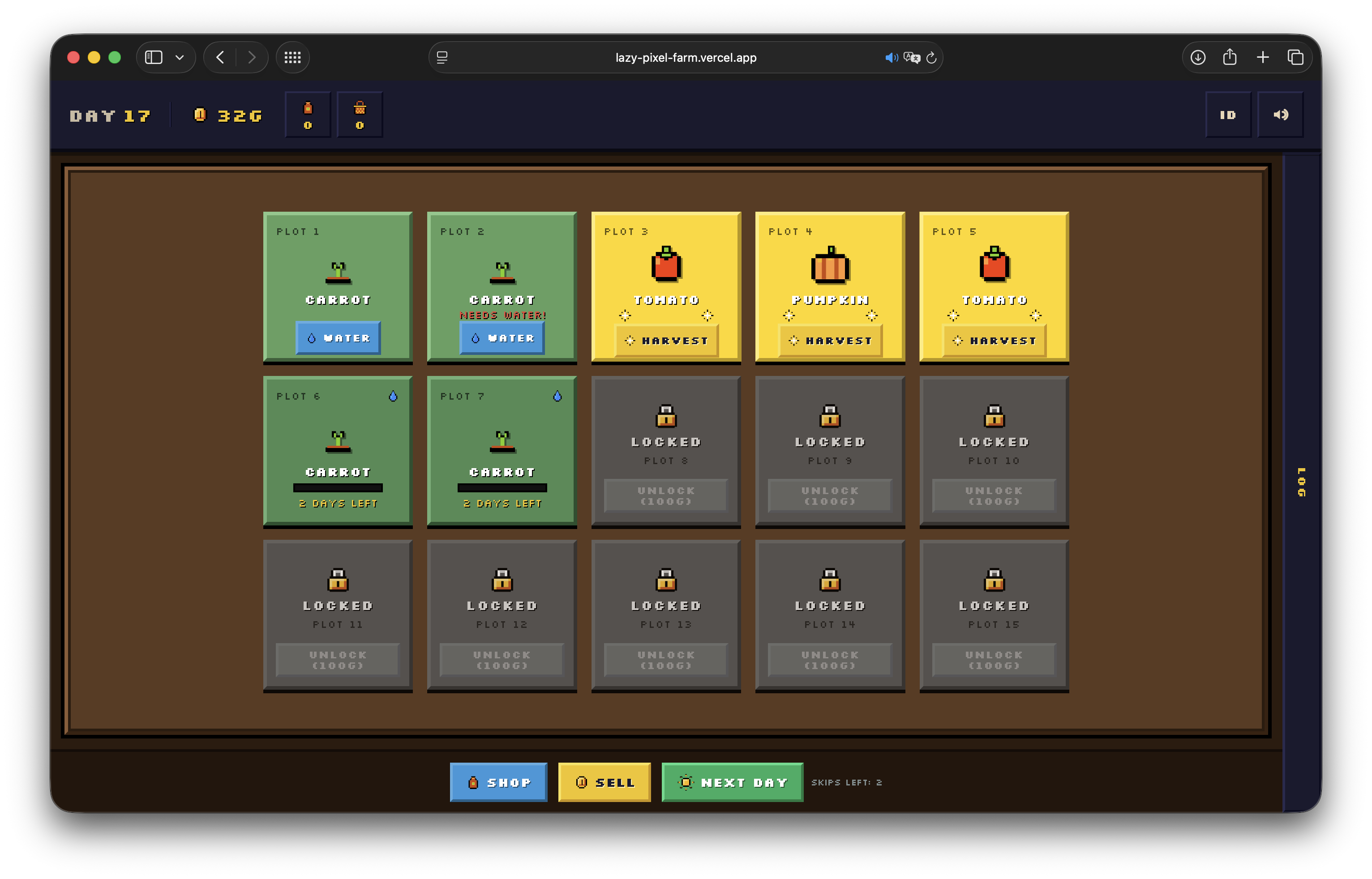Unlock Plot 13 for 100G

tap(666, 660)
